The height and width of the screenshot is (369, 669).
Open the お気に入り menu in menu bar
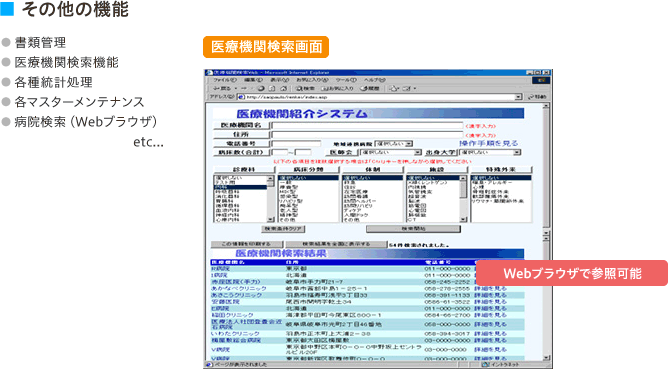[x=312, y=80]
